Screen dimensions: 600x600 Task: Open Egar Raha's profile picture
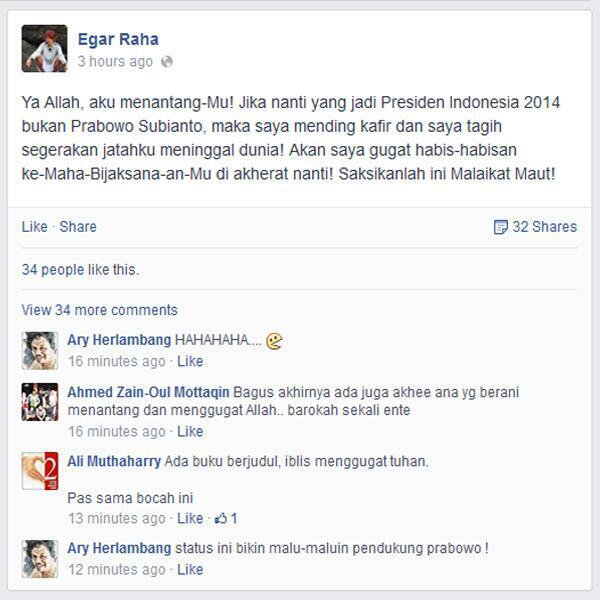click(44, 49)
